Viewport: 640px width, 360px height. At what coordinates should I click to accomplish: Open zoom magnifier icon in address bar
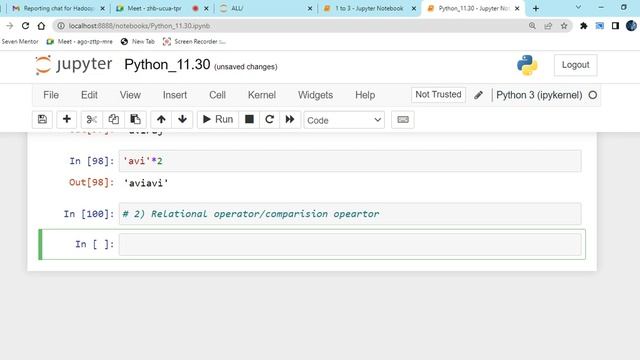532,26
